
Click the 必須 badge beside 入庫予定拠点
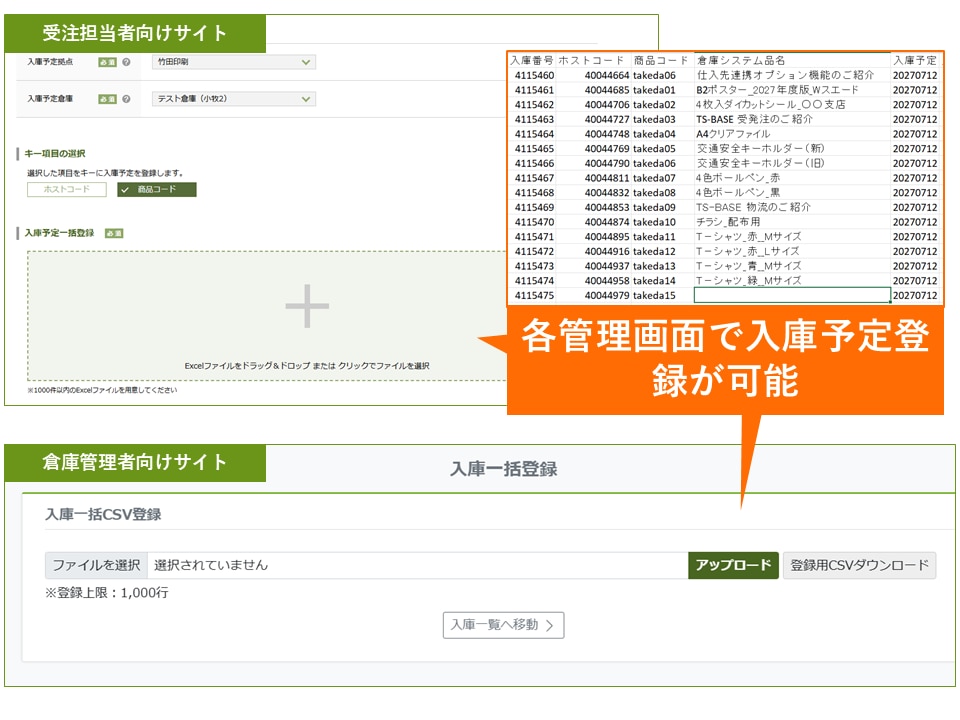[107, 62]
